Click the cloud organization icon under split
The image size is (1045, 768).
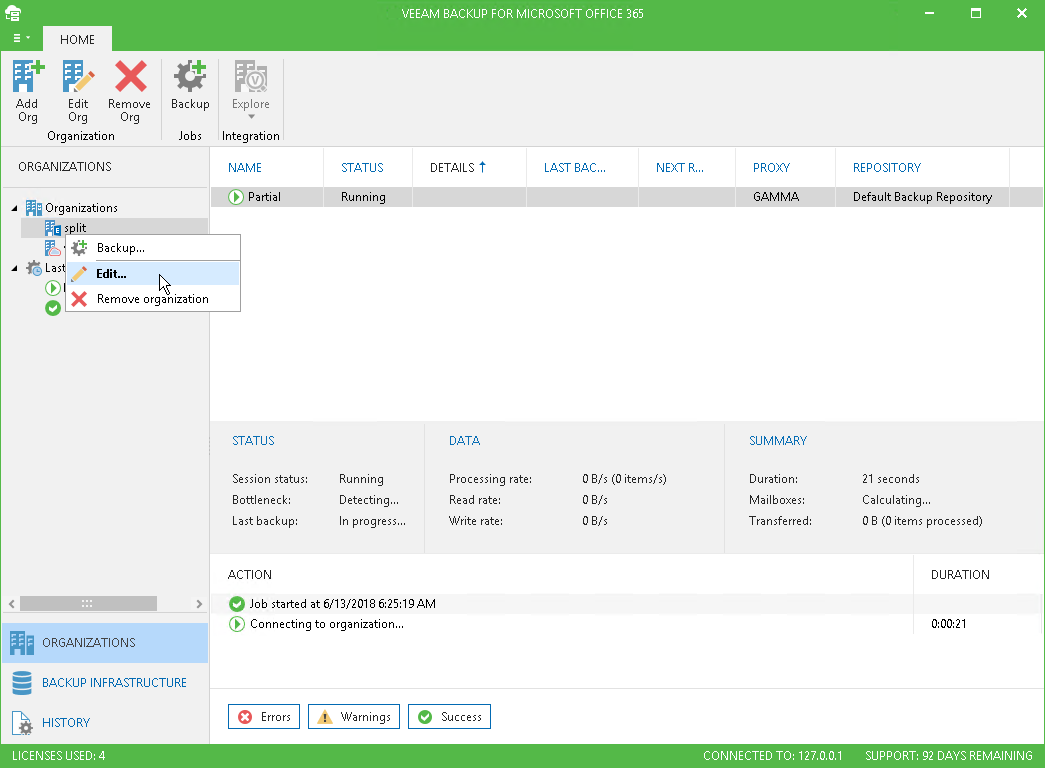[53, 248]
